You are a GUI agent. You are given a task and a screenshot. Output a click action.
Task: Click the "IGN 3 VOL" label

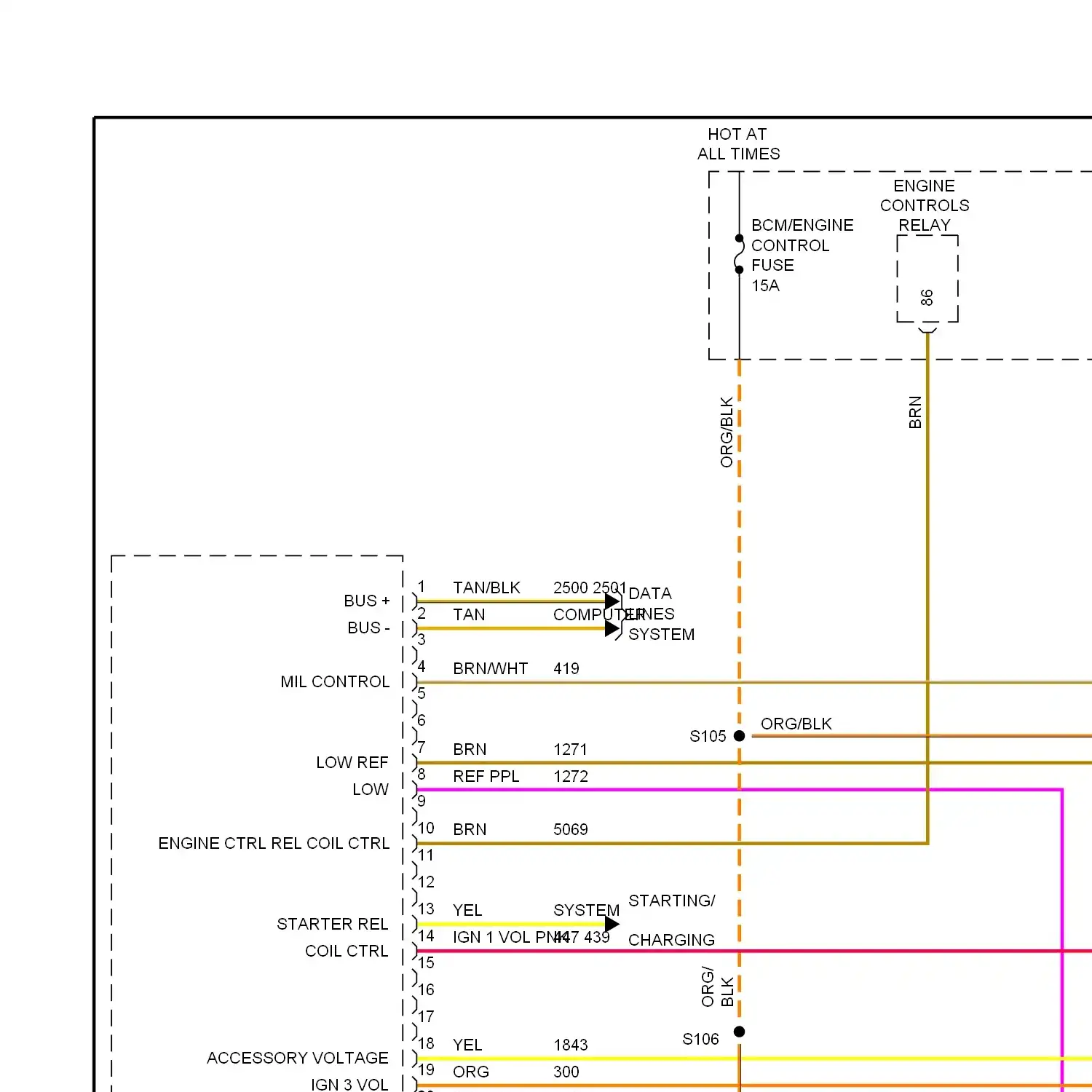pyautogui.click(x=349, y=1085)
